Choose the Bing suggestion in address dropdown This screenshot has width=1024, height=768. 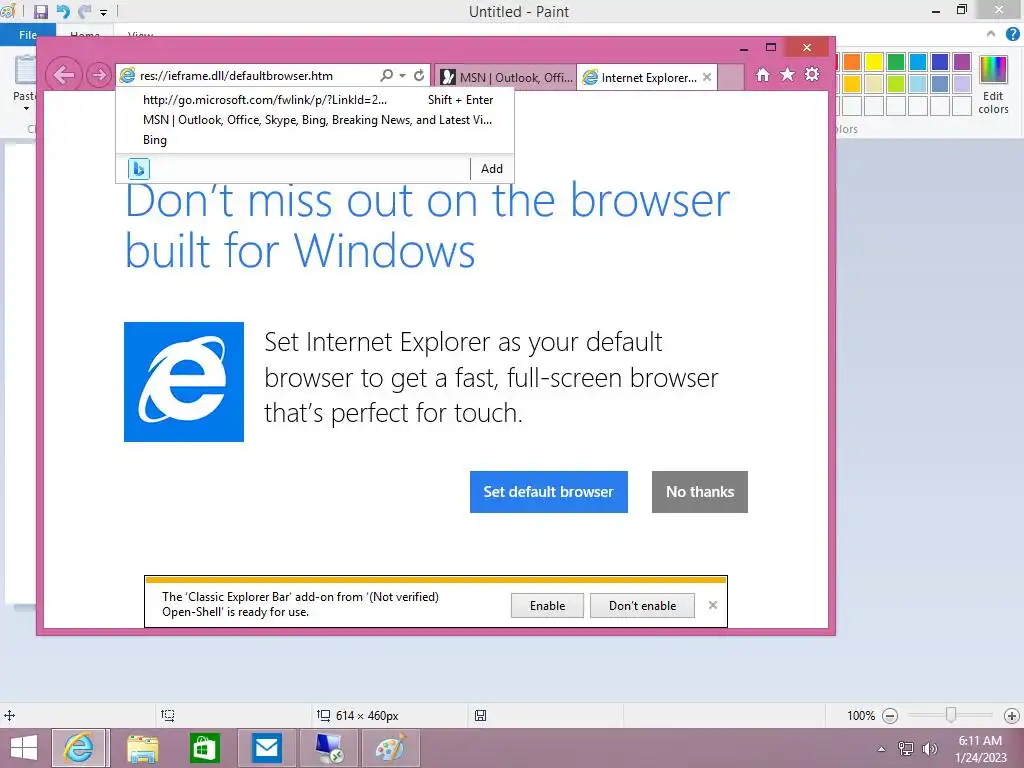315,140
